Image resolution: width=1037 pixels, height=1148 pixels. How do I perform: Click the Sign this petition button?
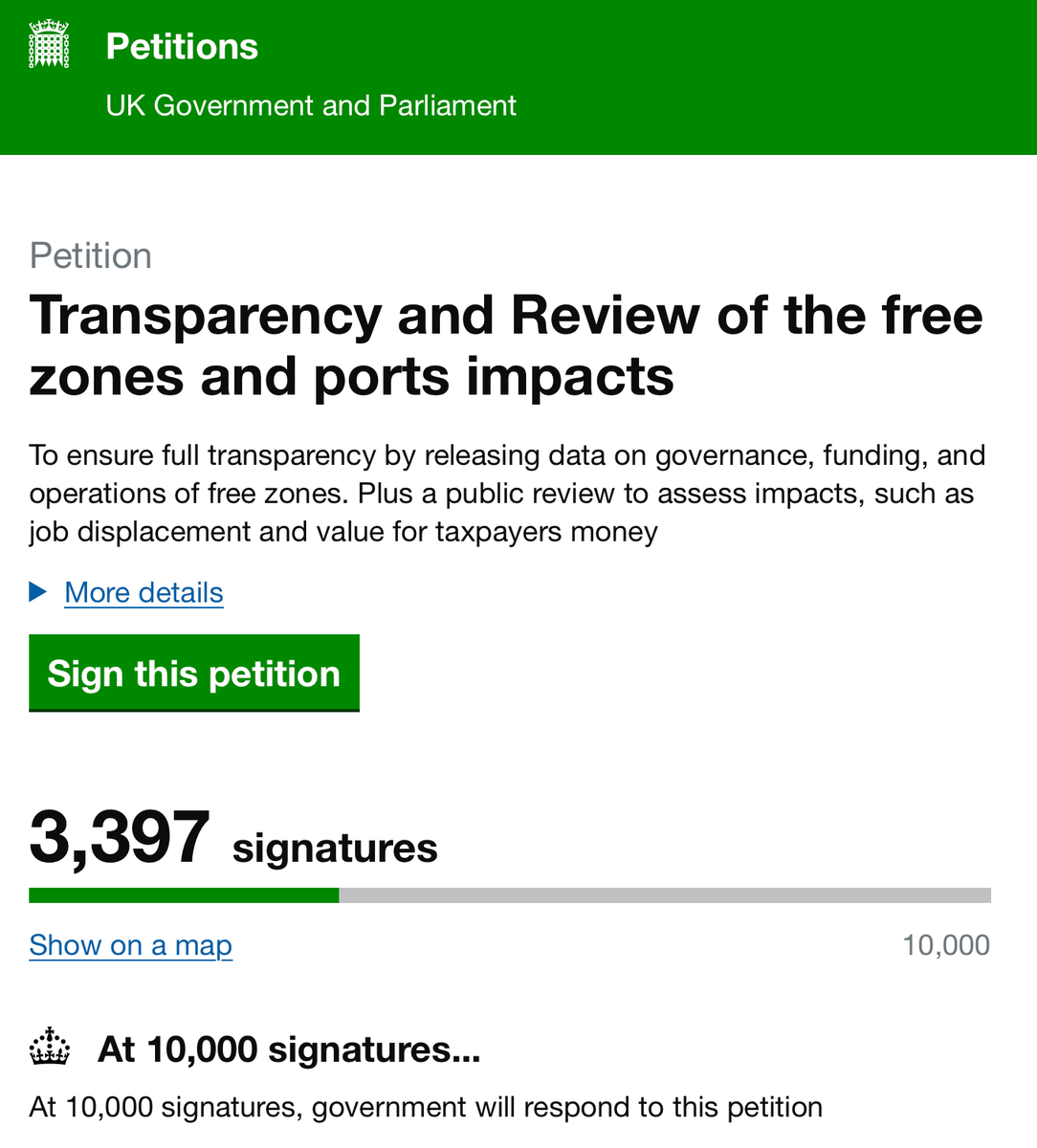(194, 673)
